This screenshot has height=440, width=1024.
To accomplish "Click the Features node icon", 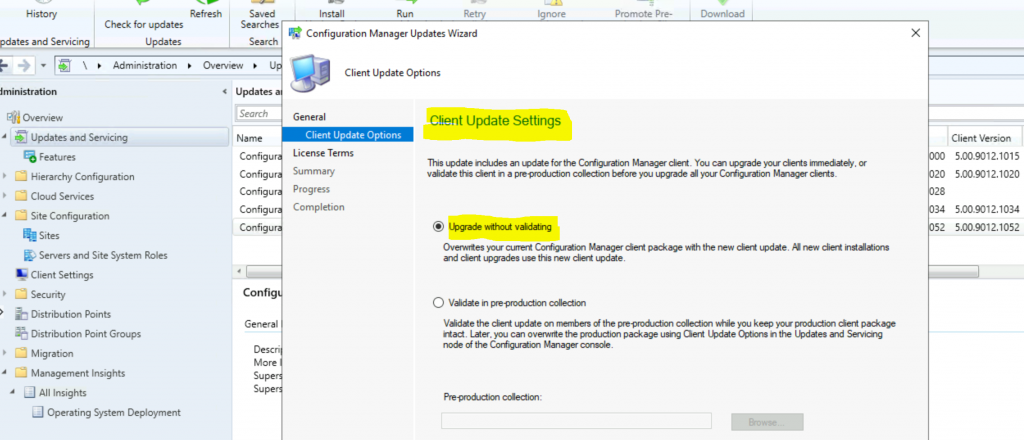I will [30, 157].
